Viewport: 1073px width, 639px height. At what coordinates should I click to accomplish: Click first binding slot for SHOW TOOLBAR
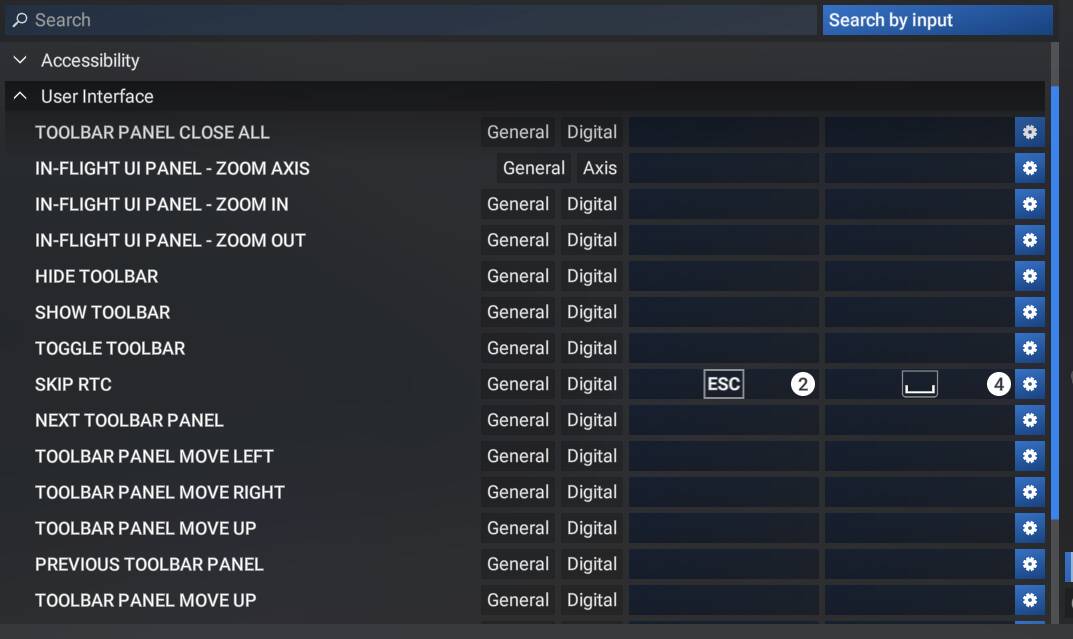click(723, 312)
